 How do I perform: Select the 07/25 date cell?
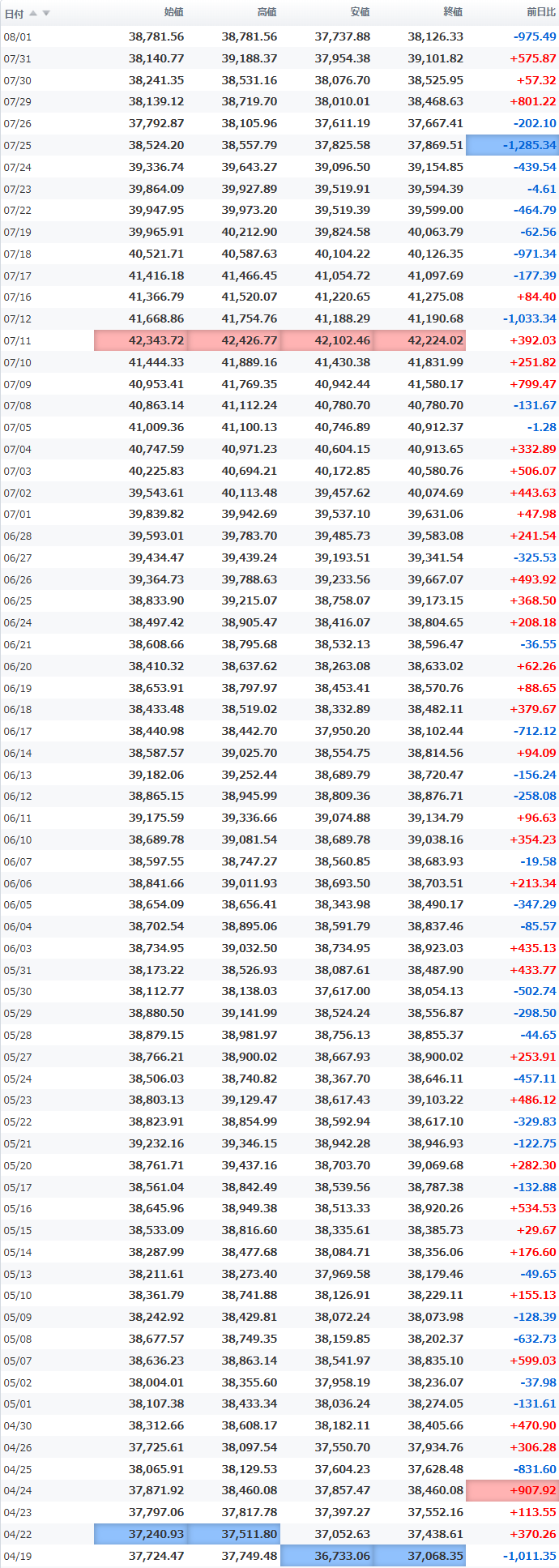point(18,145)
